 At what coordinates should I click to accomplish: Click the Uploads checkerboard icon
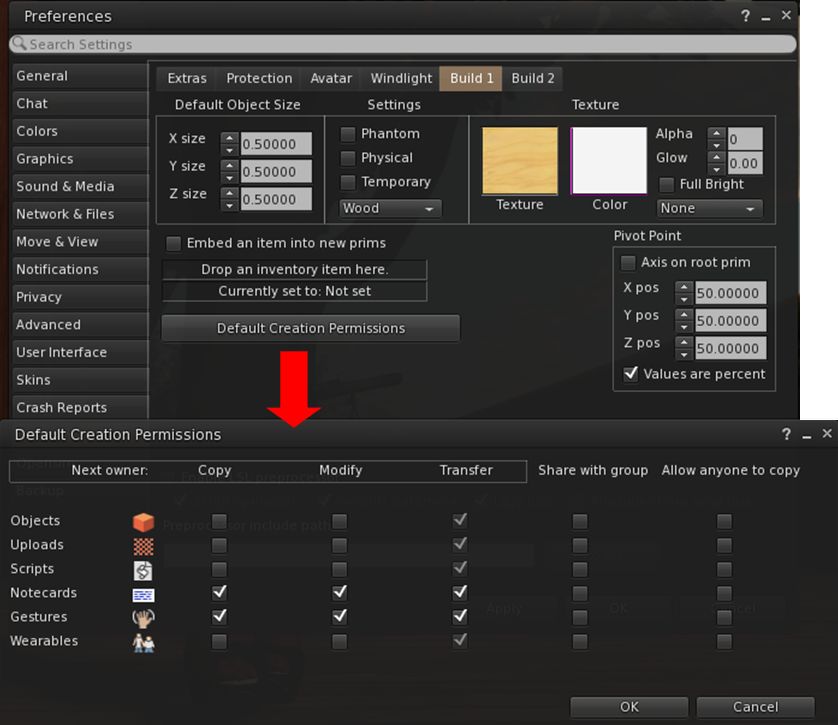(x=144, y=545)
